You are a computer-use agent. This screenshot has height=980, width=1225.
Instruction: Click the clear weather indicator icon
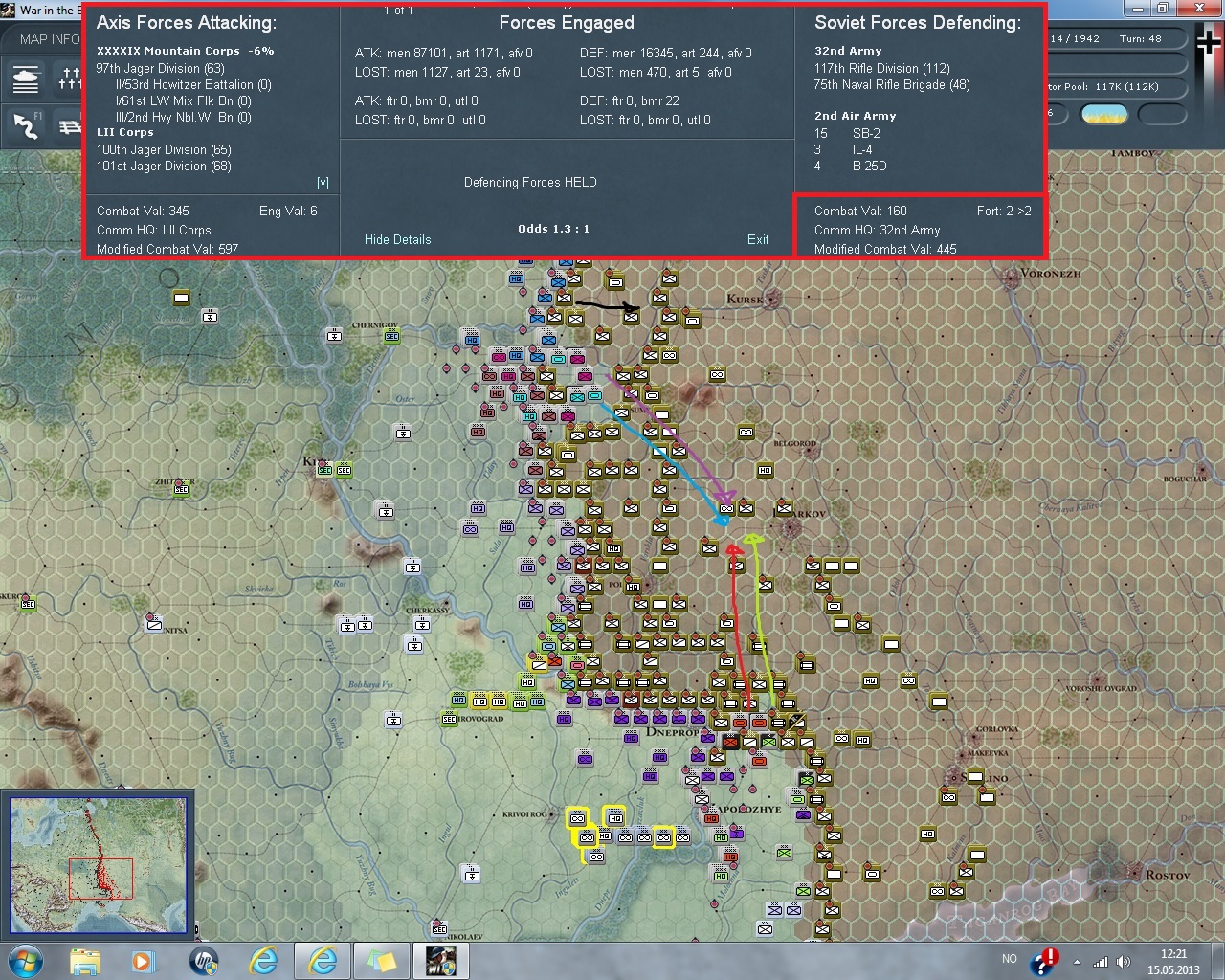click(1103, 115)
